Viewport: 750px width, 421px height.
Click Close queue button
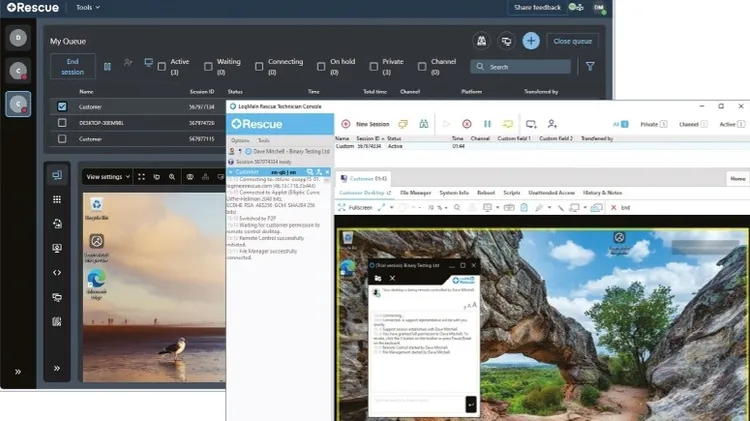[x=573, y=41]
